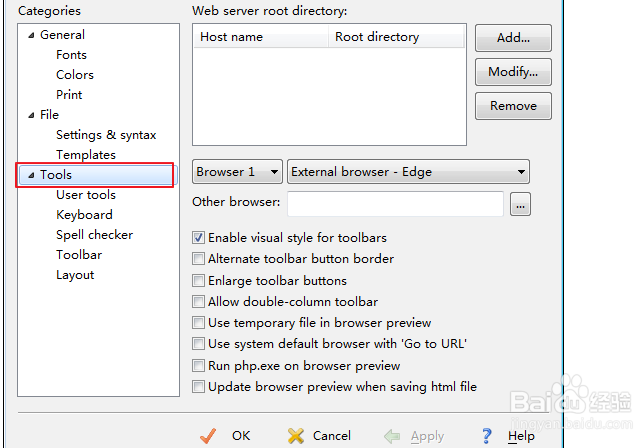Click the OK checkmark icon
644x448 pixels.
[208, 435]
